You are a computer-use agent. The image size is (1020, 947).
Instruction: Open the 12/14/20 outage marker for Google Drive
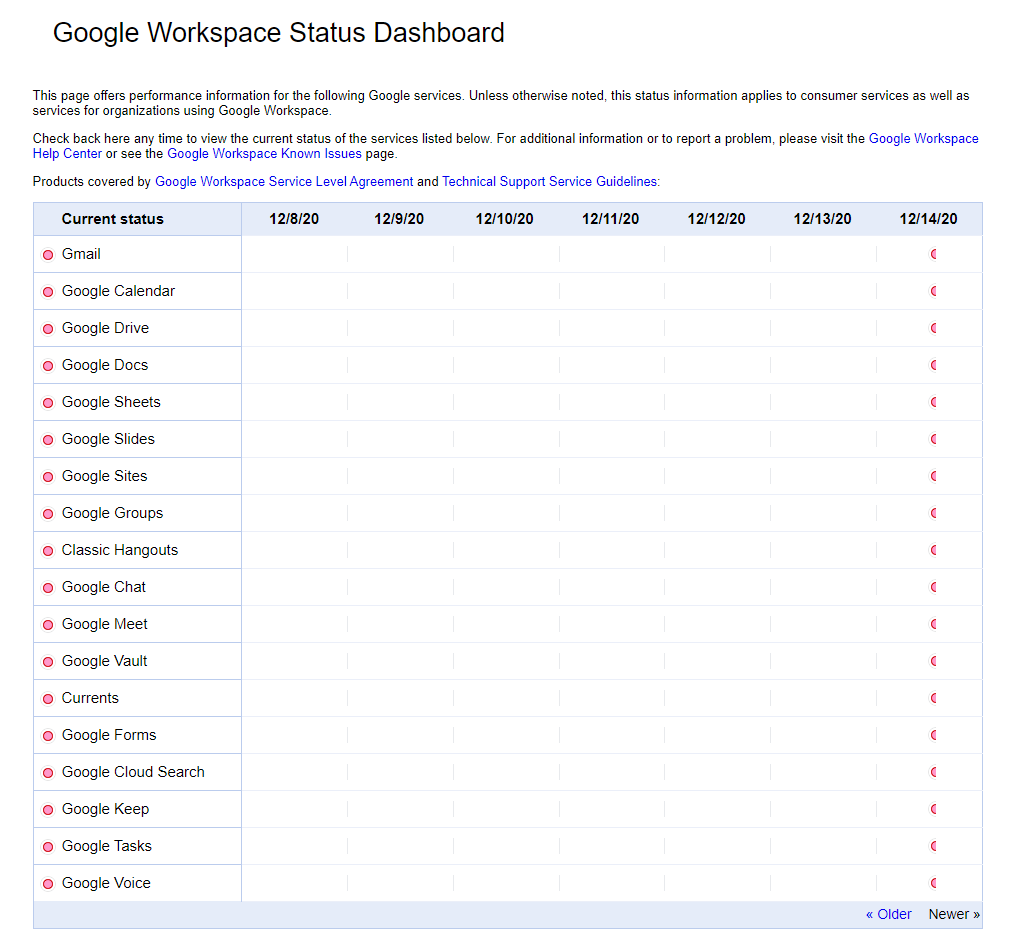933,328
